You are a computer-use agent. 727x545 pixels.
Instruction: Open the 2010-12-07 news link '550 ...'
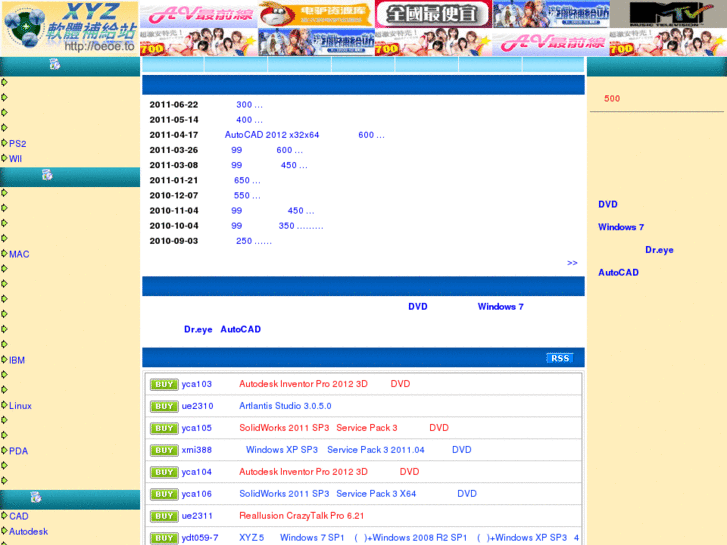pyautogui.click(x=247, y=195)
